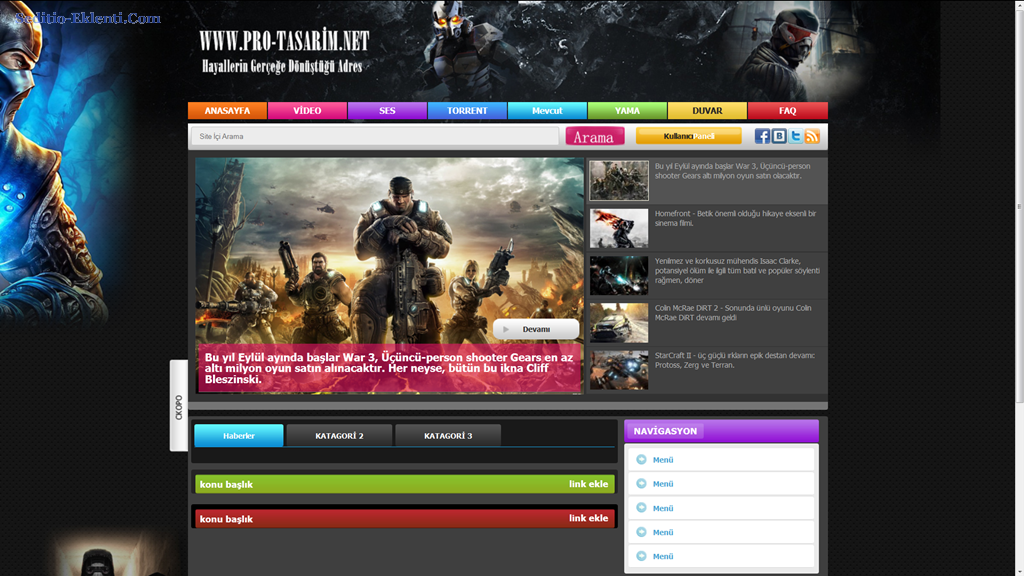This screenshot has height=576, width=1024.
Task: Click konu başlık on green bar
Action: pyautogui.click(x=226, y=485)
